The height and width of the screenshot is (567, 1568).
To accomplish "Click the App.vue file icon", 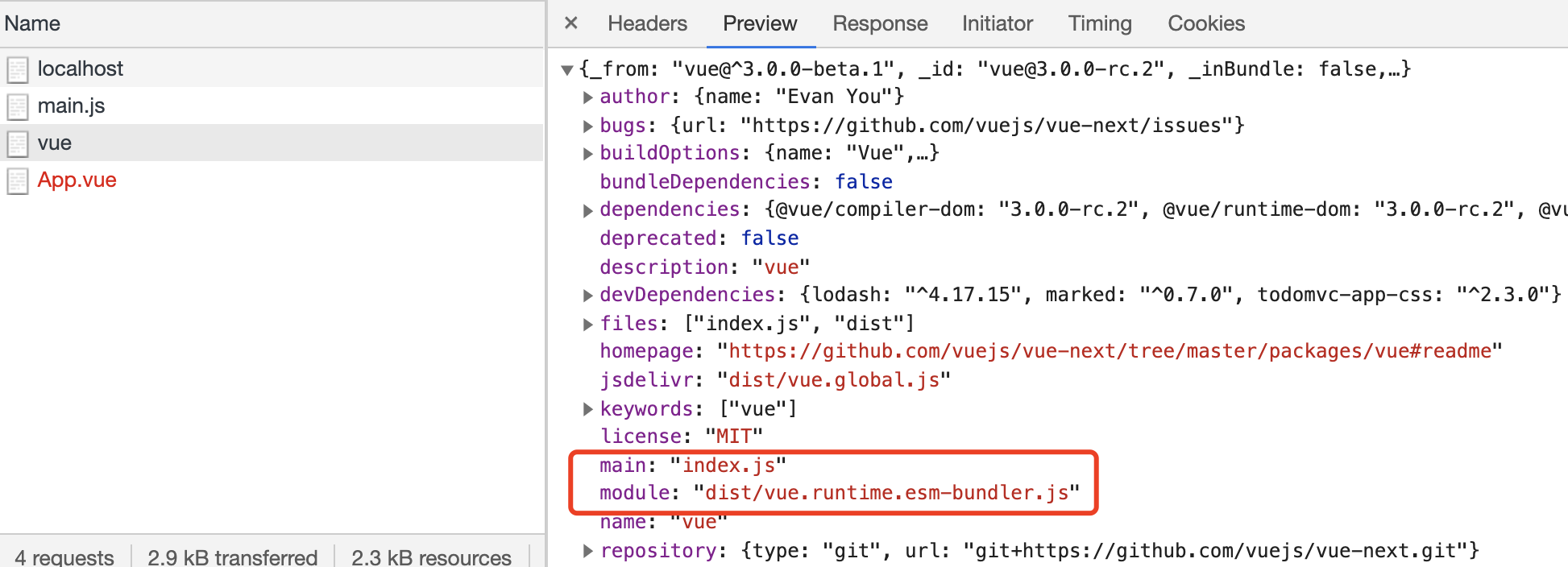I will tap(18, 180).
